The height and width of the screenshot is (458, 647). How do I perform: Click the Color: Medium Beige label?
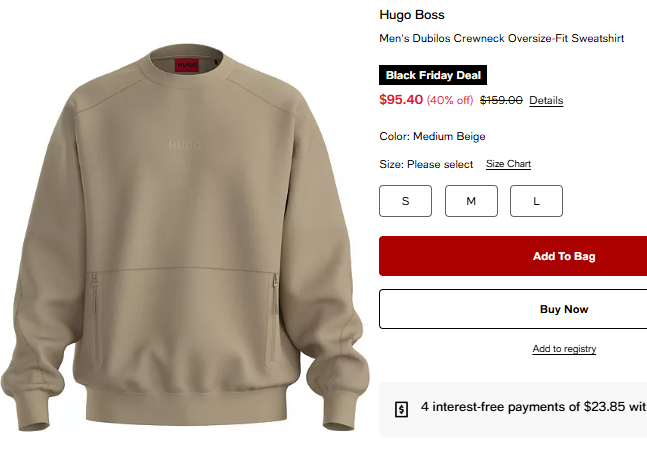click(x=432, y=137)
